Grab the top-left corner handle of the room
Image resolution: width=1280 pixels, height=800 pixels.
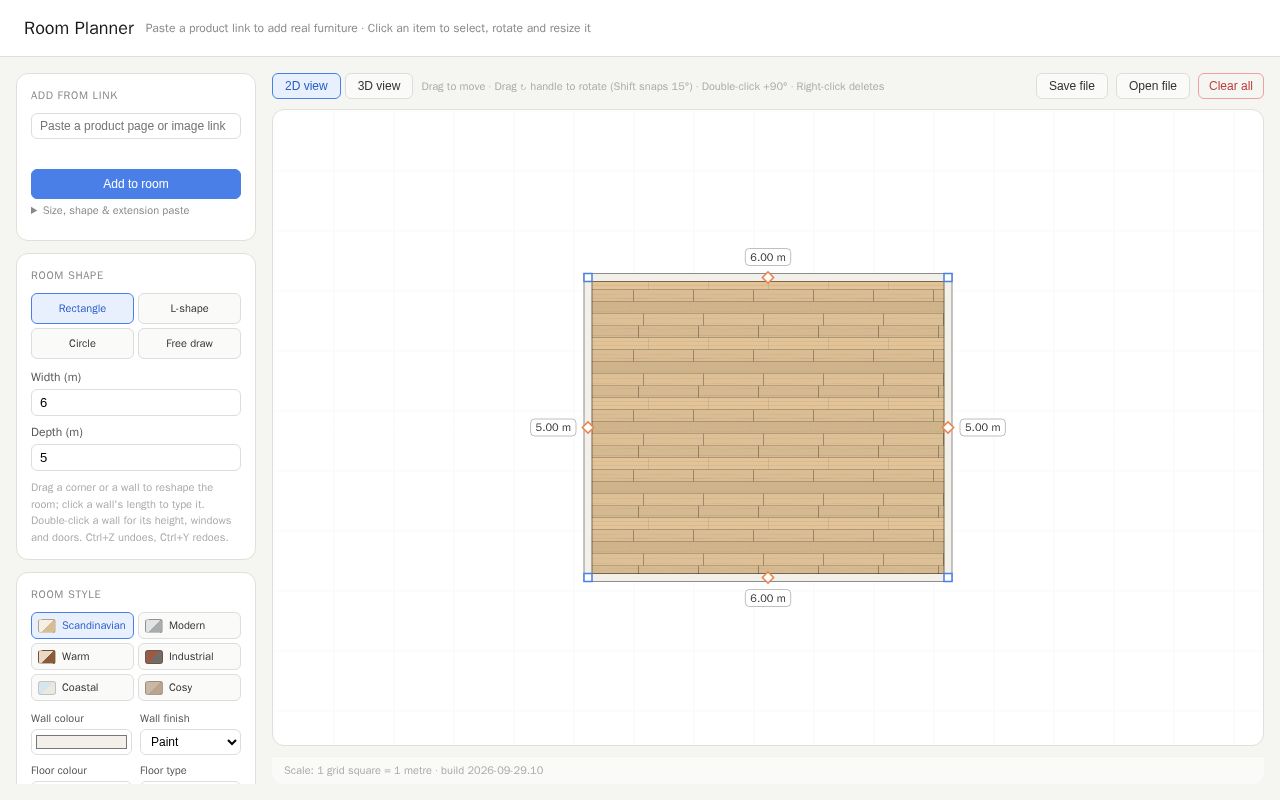[588, 278]
